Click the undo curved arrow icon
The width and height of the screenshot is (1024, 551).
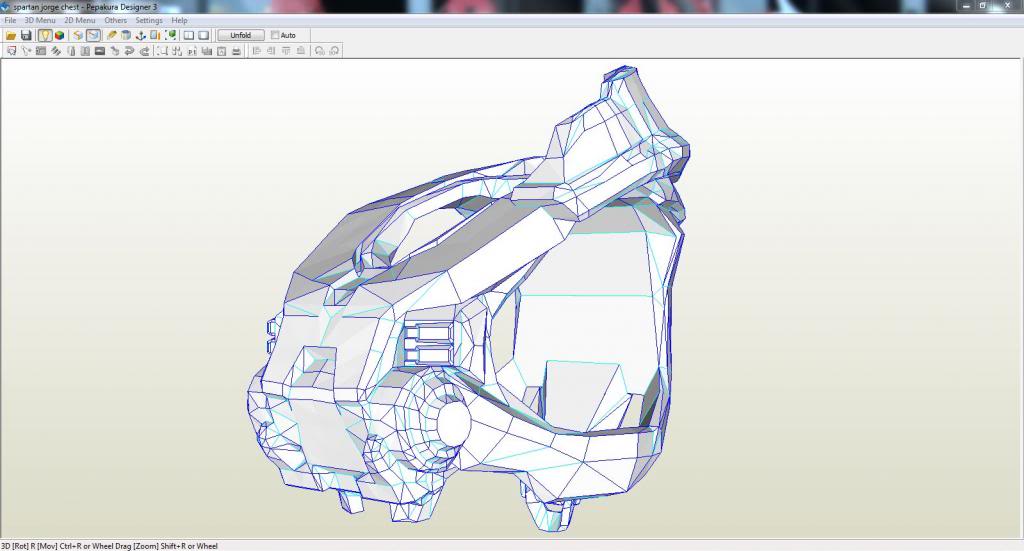point(129,51)
